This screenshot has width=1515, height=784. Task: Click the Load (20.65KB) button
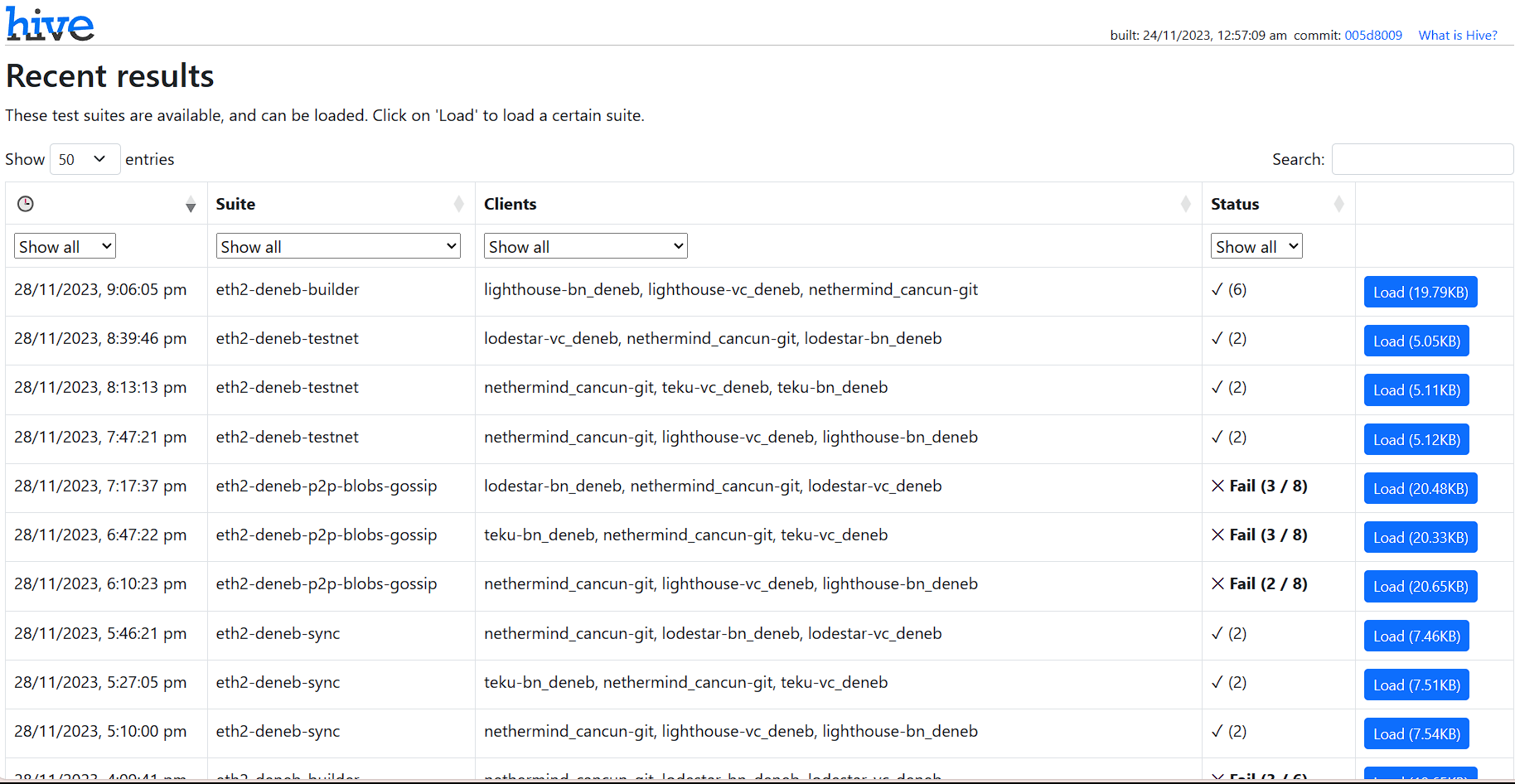[1420, 586]
